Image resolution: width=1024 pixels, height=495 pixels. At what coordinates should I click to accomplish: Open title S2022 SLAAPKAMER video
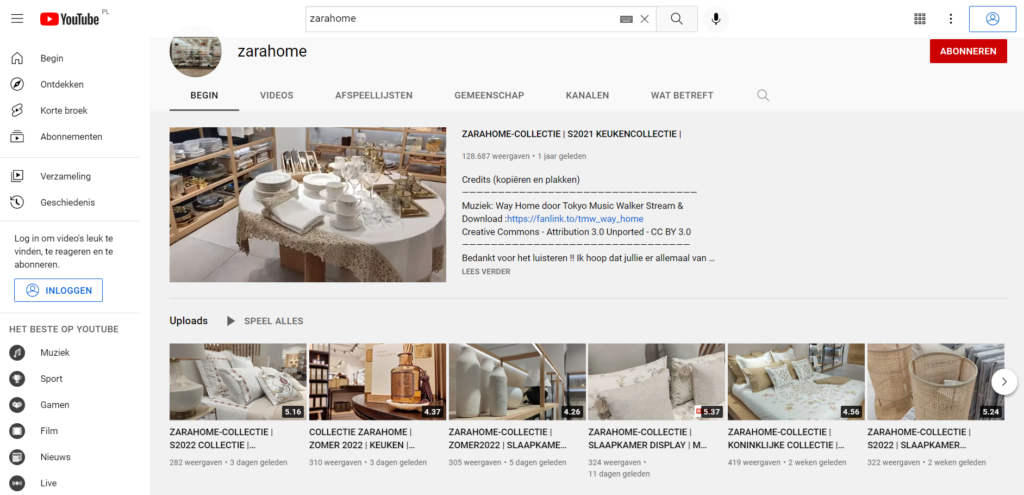pos(919,439)
